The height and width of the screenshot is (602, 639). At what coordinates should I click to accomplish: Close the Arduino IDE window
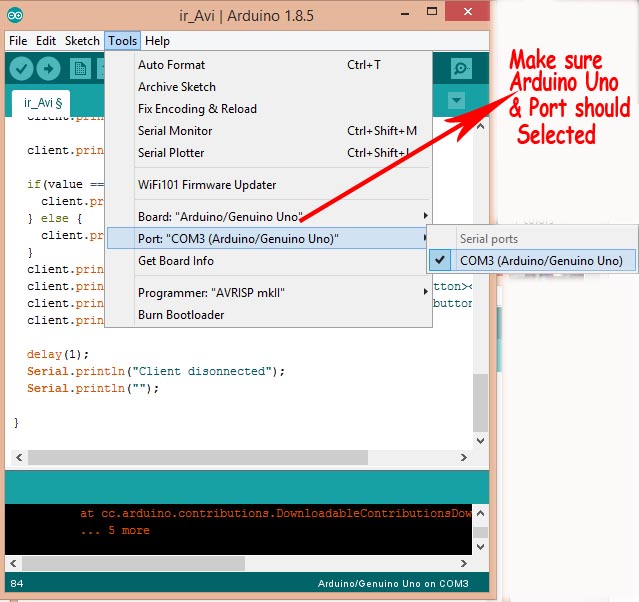(x=467, y=11)
